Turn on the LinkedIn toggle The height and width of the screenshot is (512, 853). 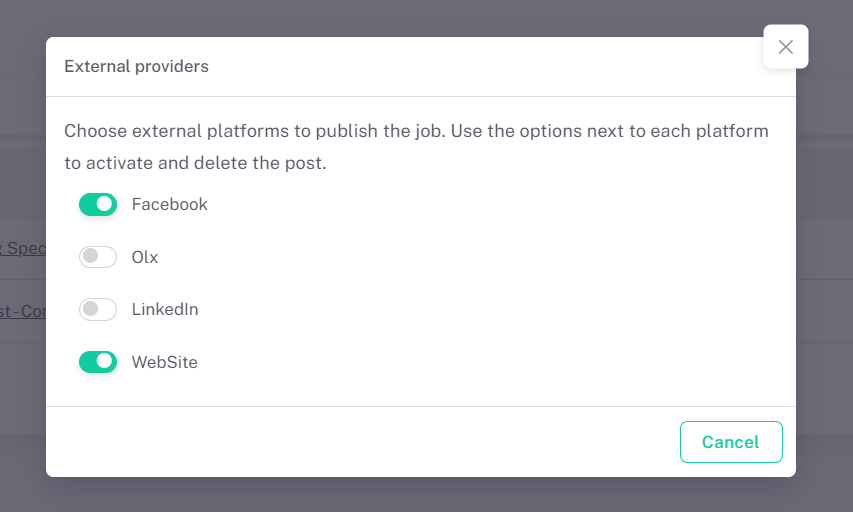coord(98,310)
